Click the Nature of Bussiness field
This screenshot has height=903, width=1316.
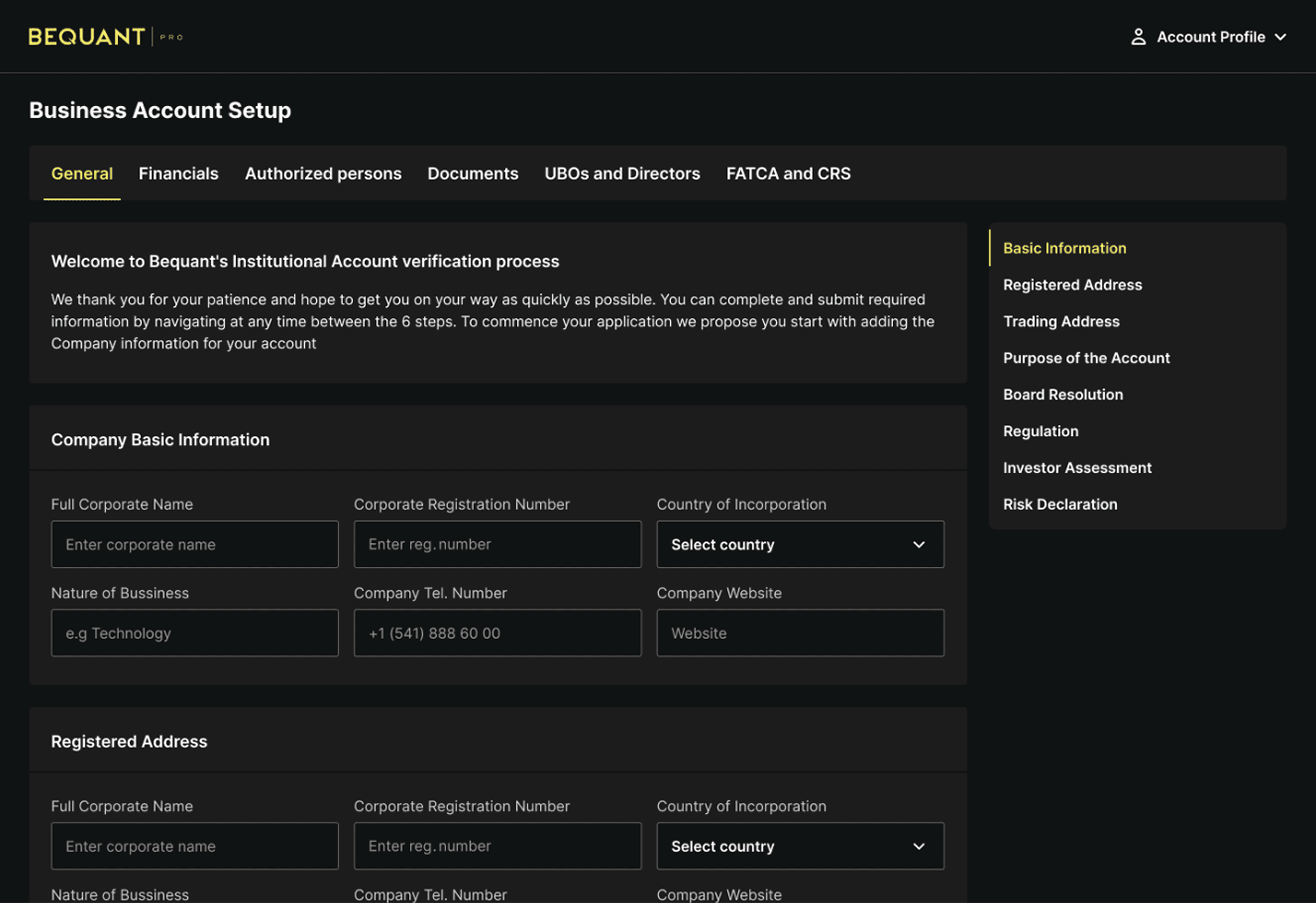point(194,633)
